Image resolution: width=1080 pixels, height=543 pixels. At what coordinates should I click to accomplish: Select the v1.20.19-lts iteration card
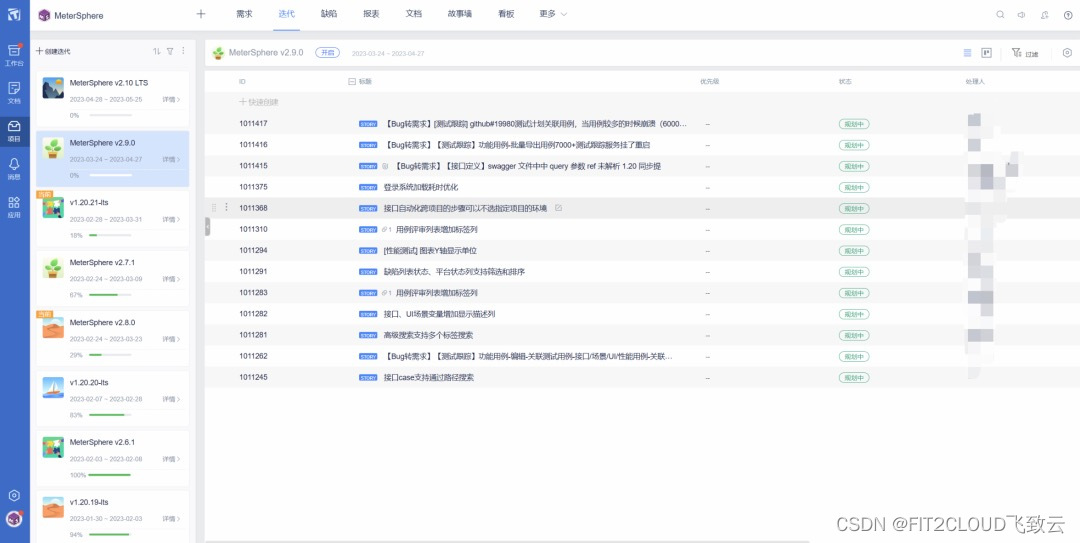tap(112, 515)
